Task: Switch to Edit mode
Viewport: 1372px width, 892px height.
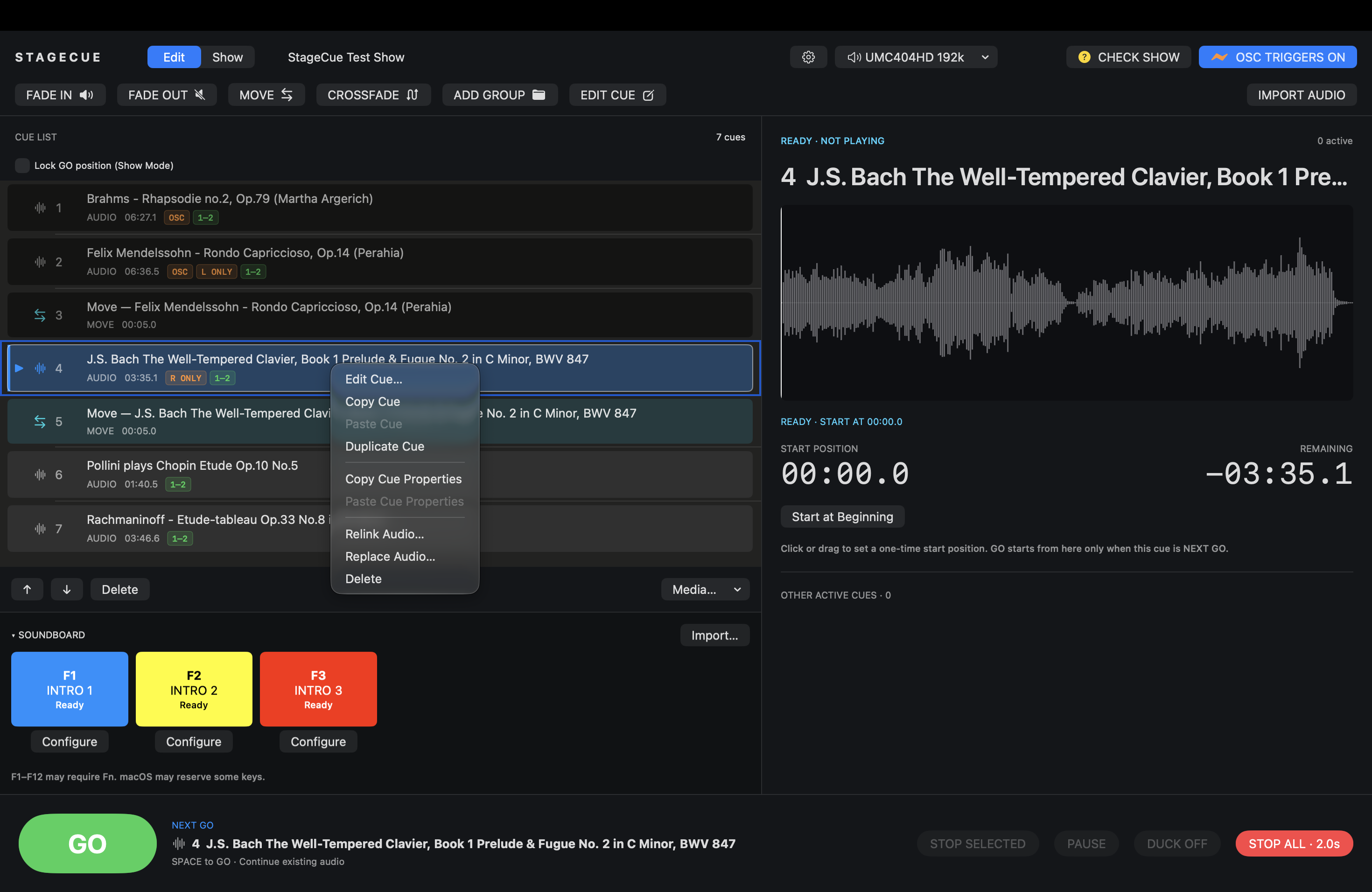Action: (174, 57)
